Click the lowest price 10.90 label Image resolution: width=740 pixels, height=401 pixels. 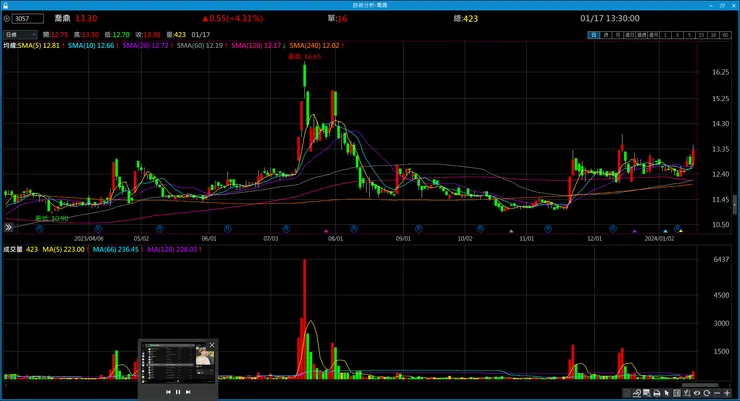click(x=52, y=218)
